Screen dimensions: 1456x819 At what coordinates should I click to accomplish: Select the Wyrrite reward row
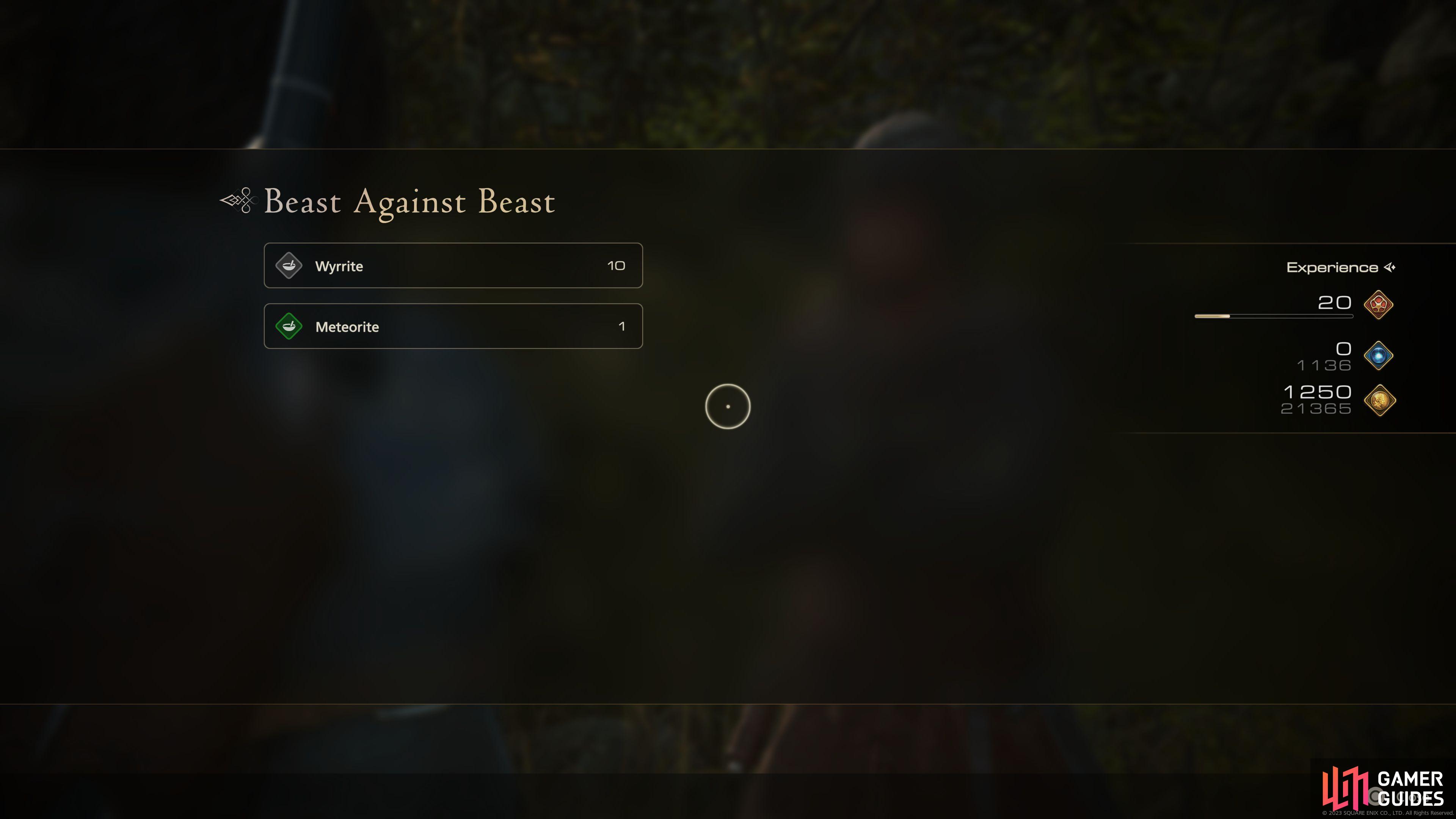pos(453,266)
